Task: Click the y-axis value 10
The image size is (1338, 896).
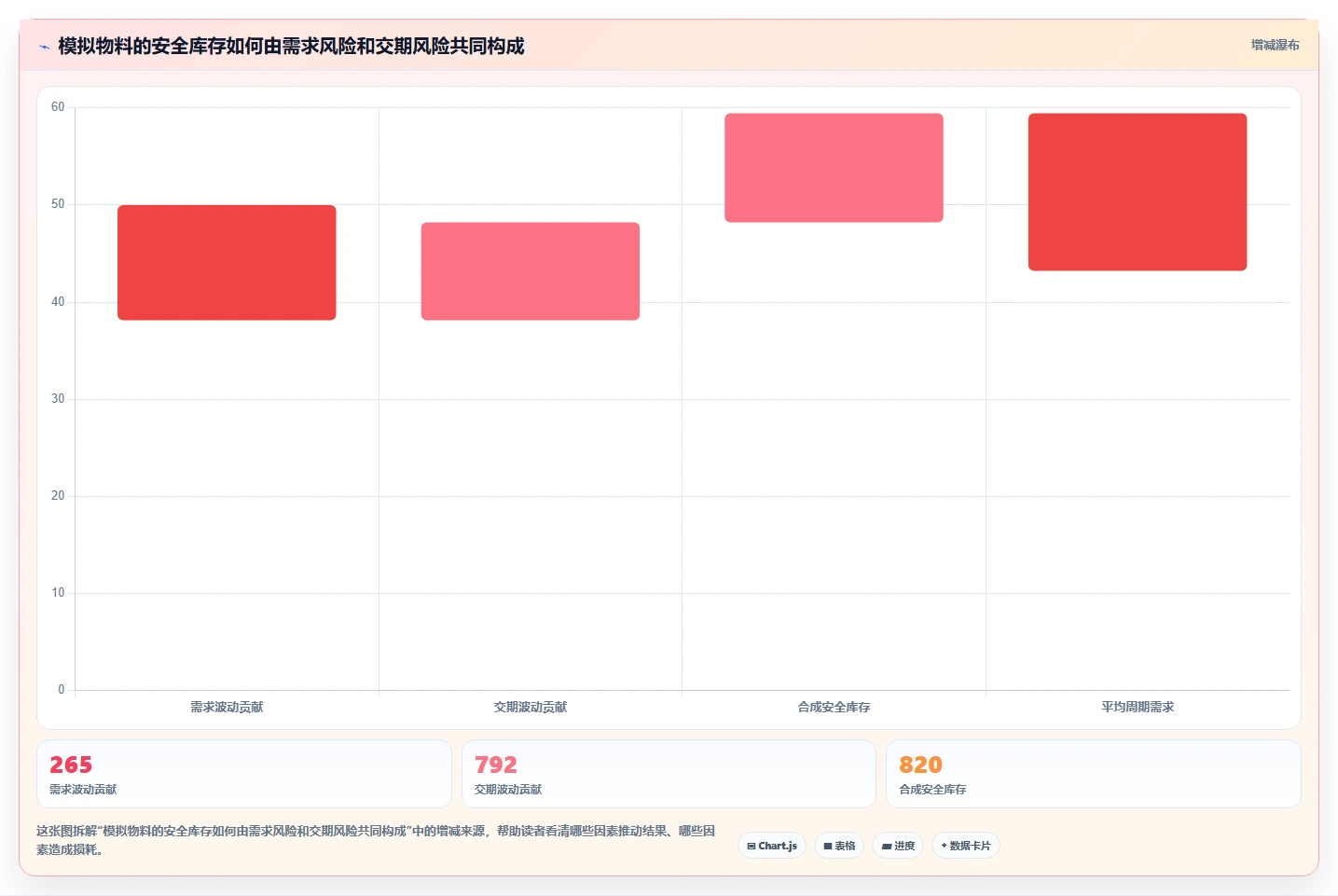Action: pos(58,593)
